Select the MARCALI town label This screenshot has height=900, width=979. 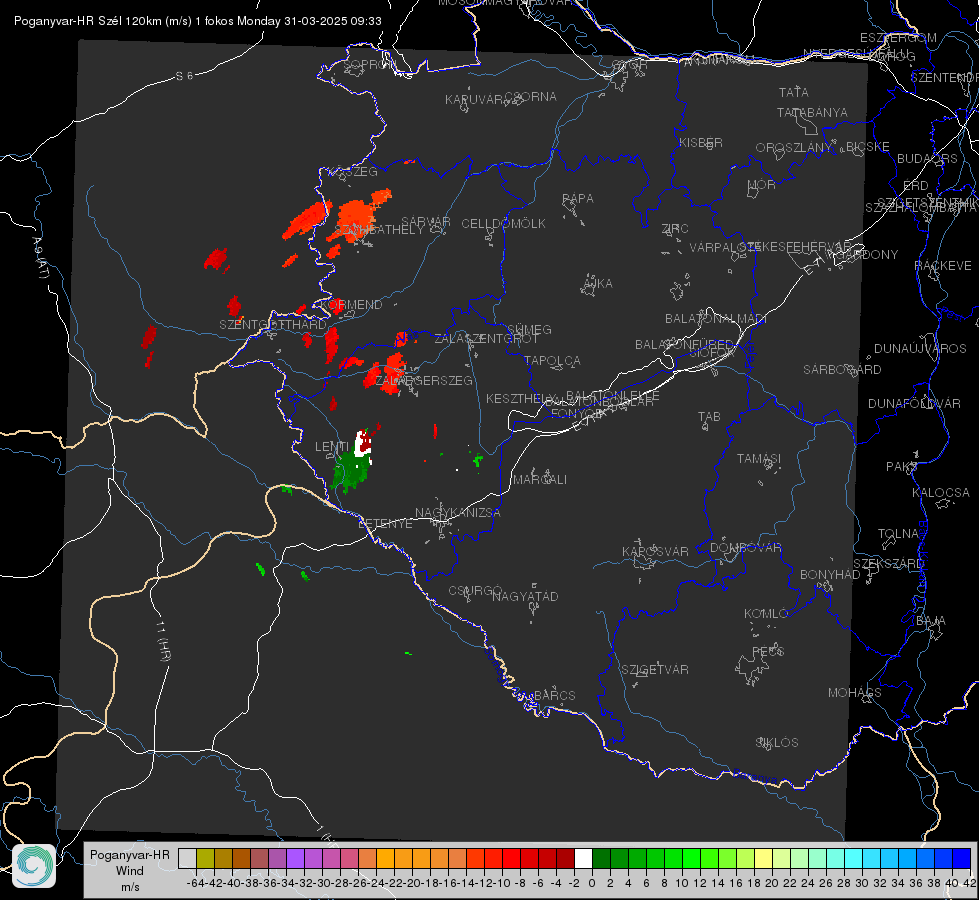click(540, 480)
